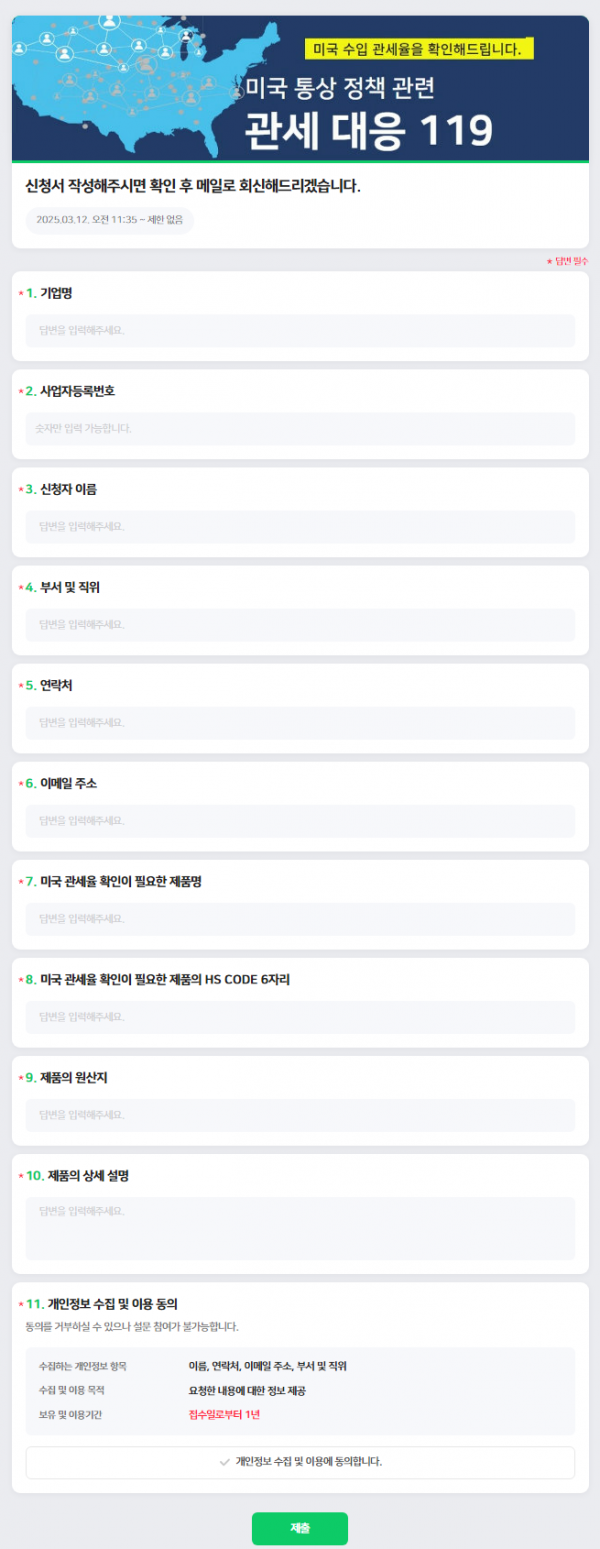600x1549 pixels.
Task: Click the 기업명 question label
Action: pos(56,293)
